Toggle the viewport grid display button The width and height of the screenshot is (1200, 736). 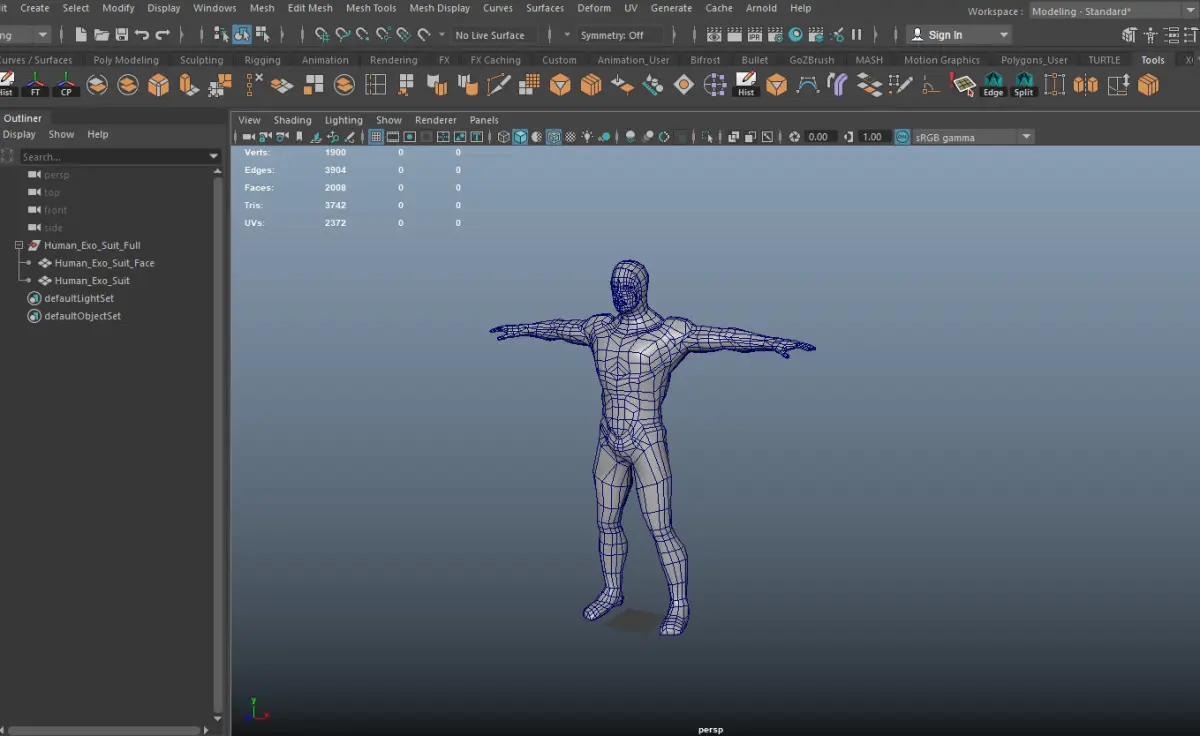[376, 137]
